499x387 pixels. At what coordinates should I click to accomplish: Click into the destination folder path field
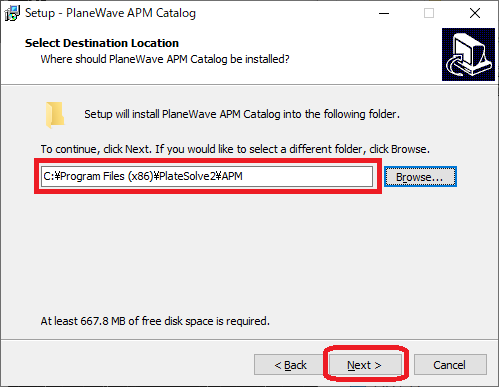click(x=207, y=176)
